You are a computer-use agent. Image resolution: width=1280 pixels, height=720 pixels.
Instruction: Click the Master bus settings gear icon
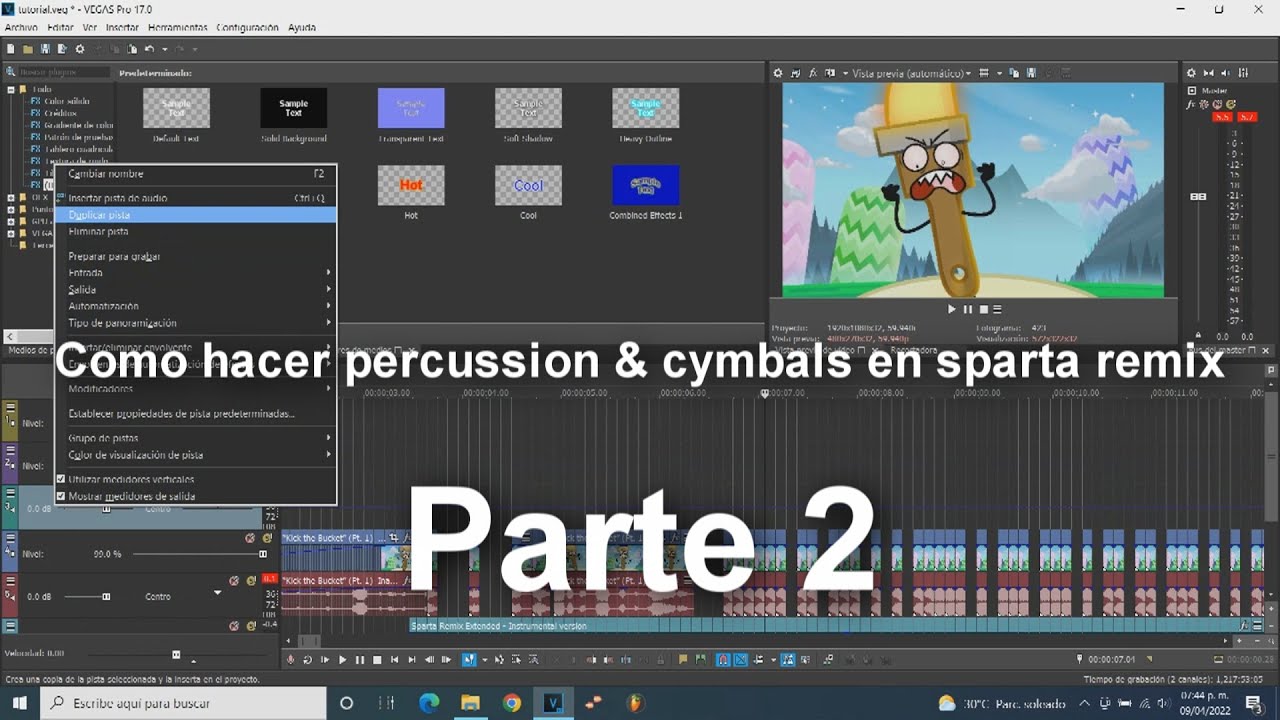1191,73
